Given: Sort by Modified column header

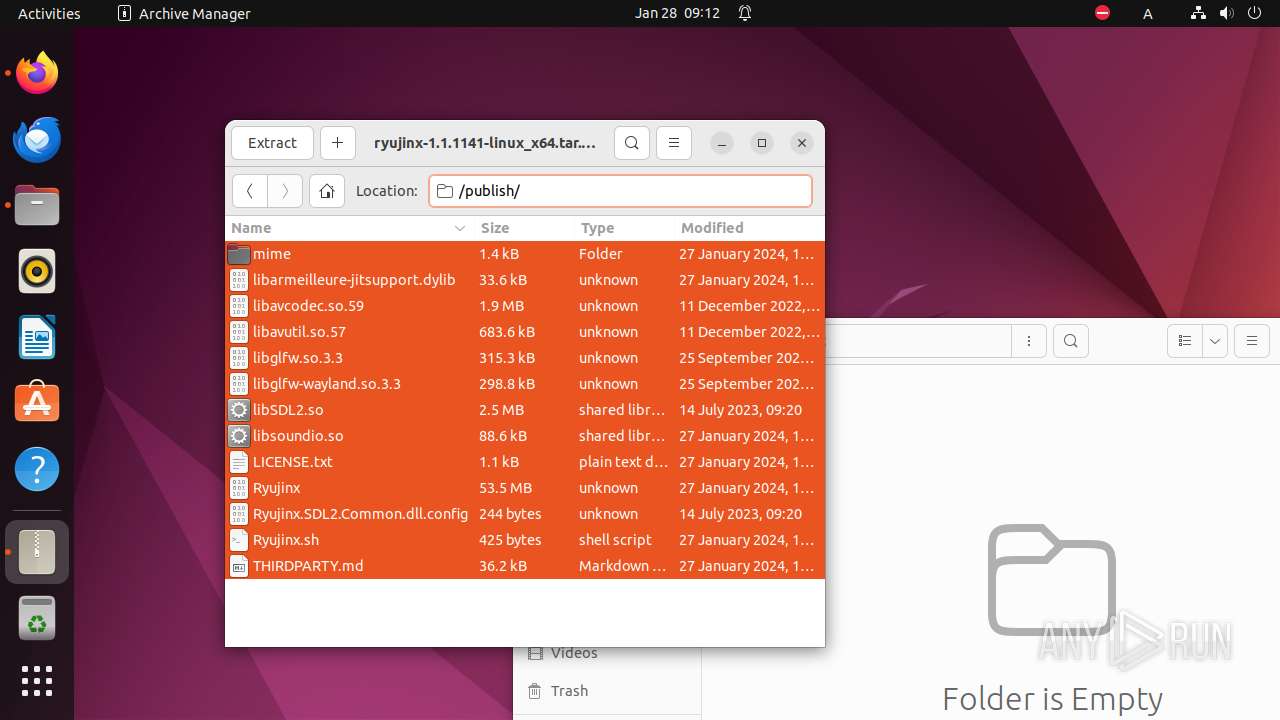Looking at the screenshot, I should [x=750, y=228].
